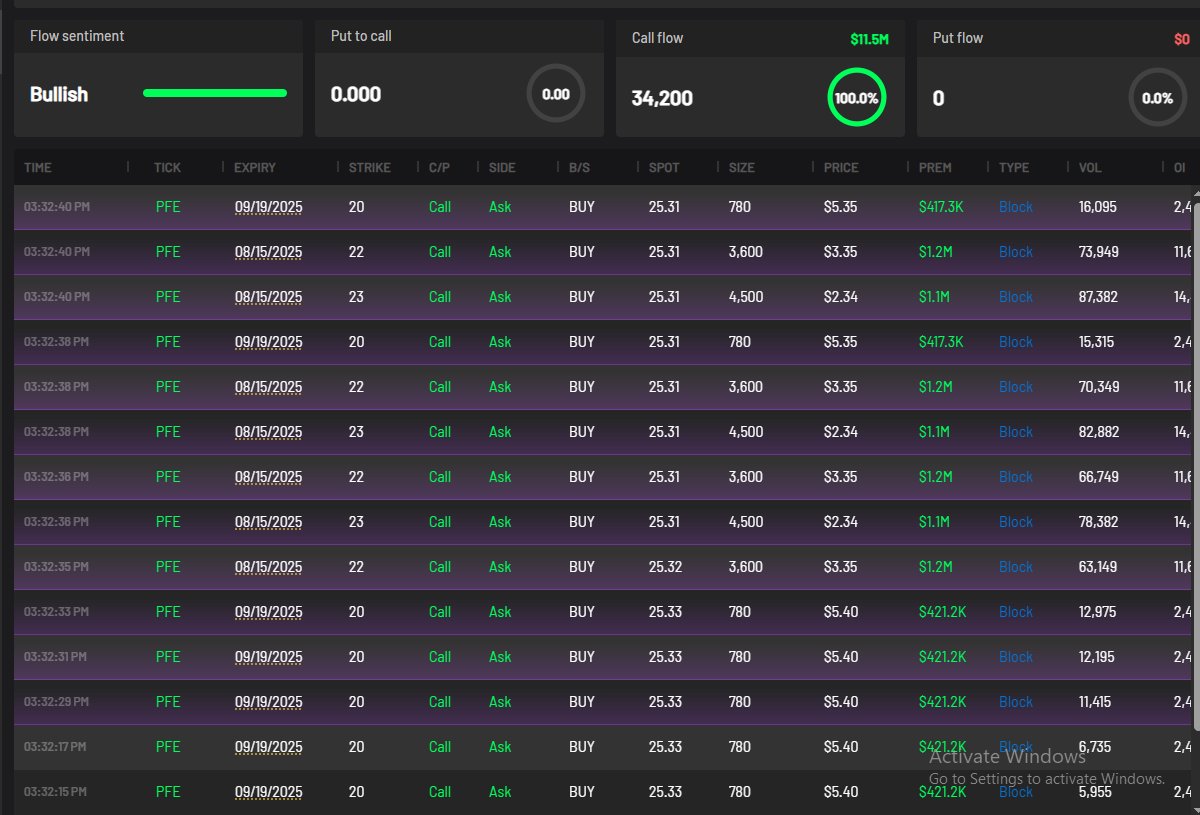Click the PFE ticker in the 78,382 volume row
The image size is (1200, 815).
tap(168, 522)
